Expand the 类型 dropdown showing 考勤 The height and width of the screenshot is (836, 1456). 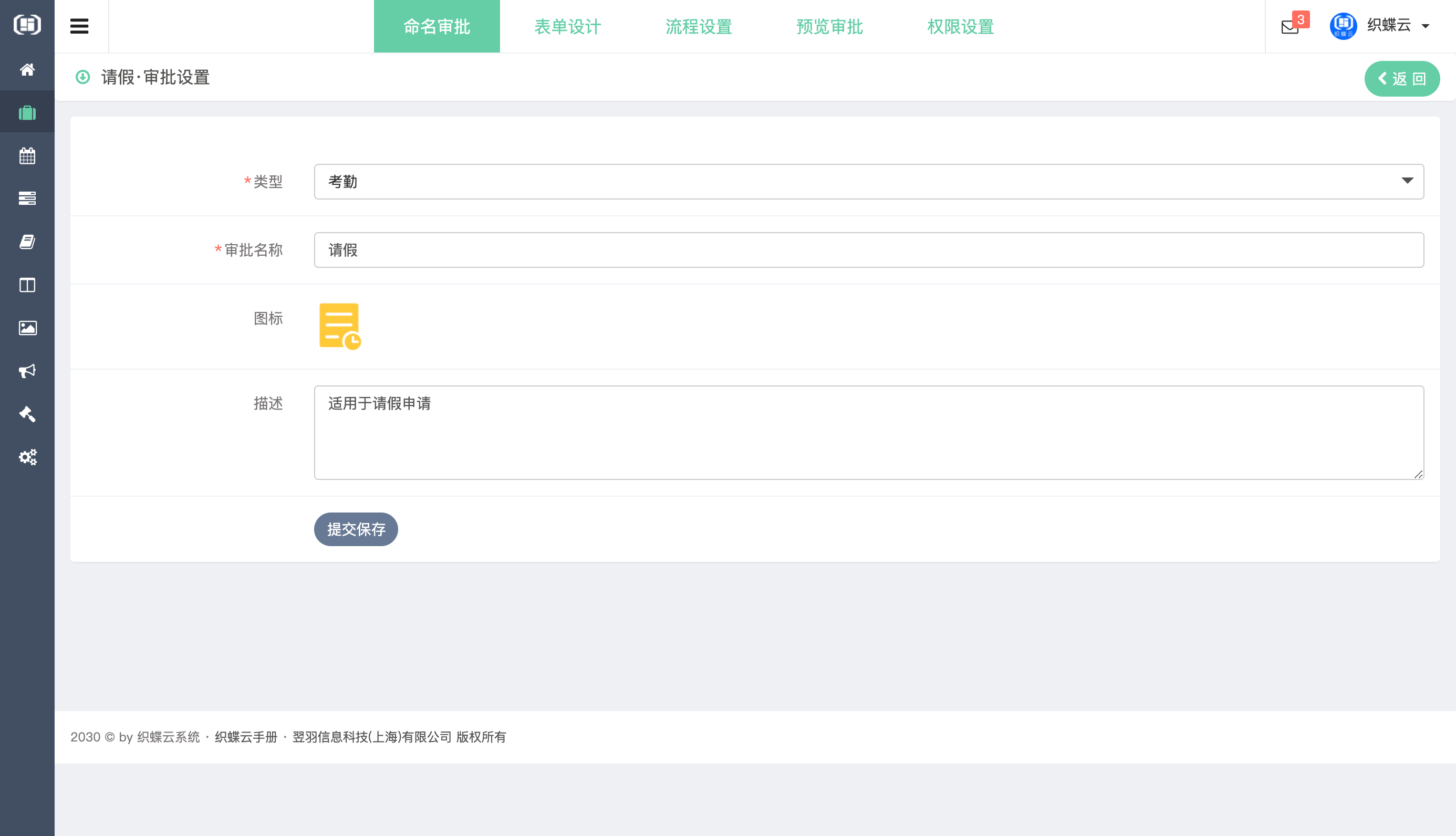(868, 182)
